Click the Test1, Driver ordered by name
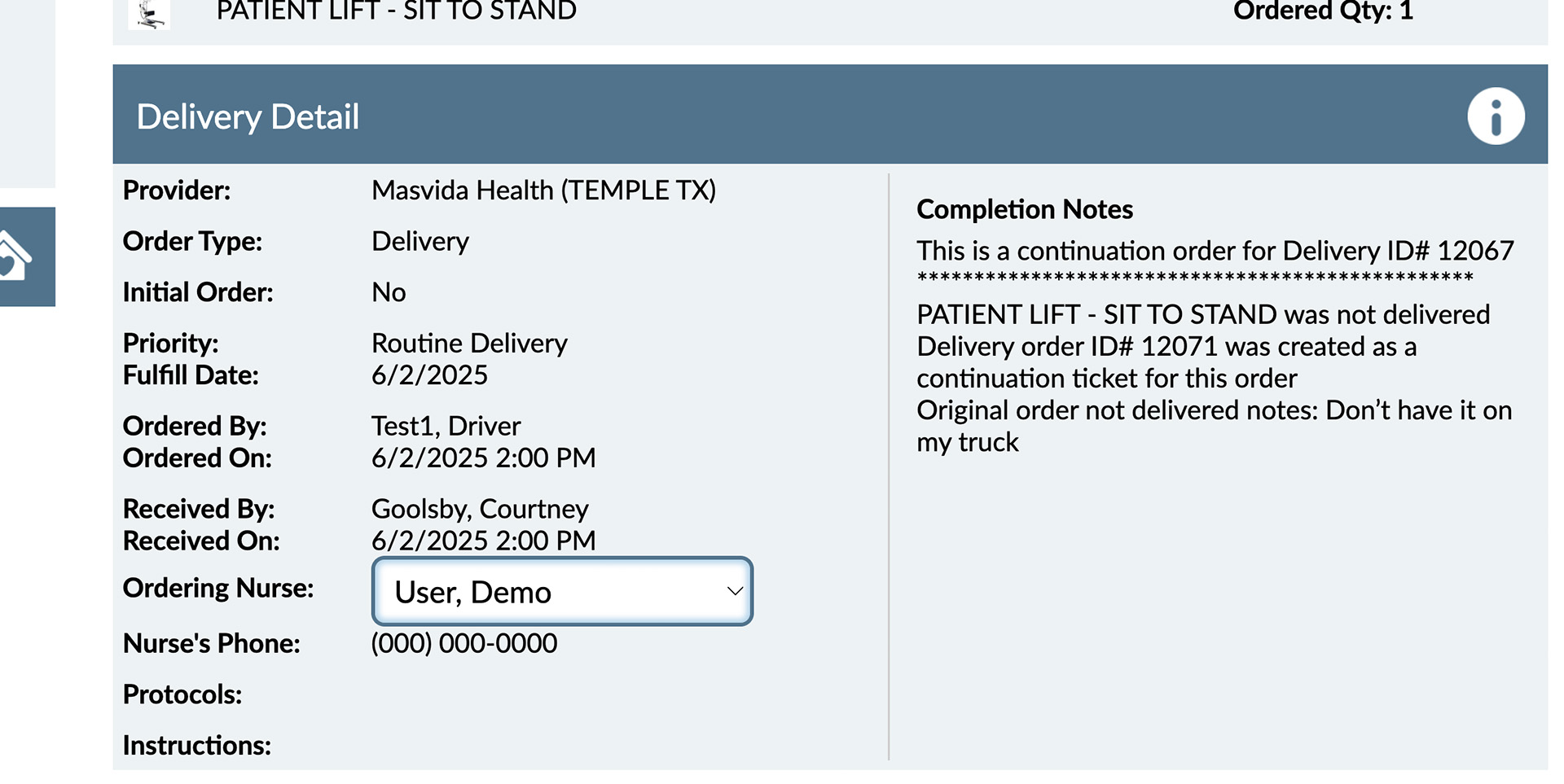The height and width of the screenshot is (784, 1564). 446,426
